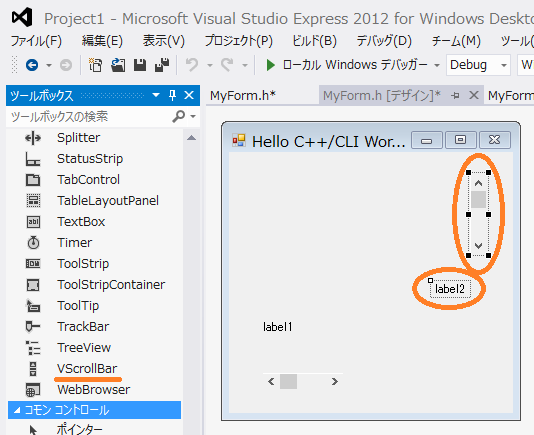This screenshot has width=534, height=435.
Task: Select the StatusStrip icon in toolbox
Action: (33, 159)
